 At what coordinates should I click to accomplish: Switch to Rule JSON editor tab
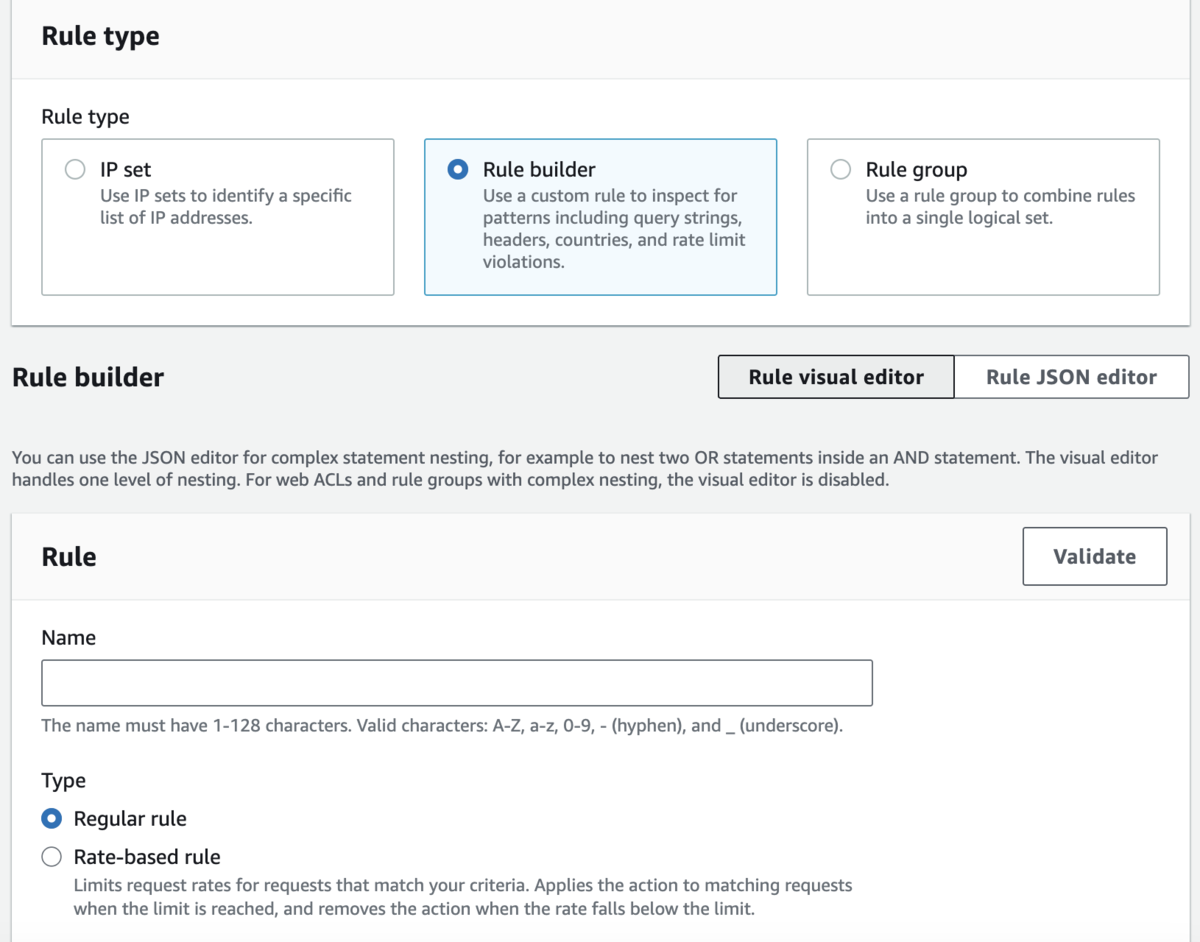1071,377
